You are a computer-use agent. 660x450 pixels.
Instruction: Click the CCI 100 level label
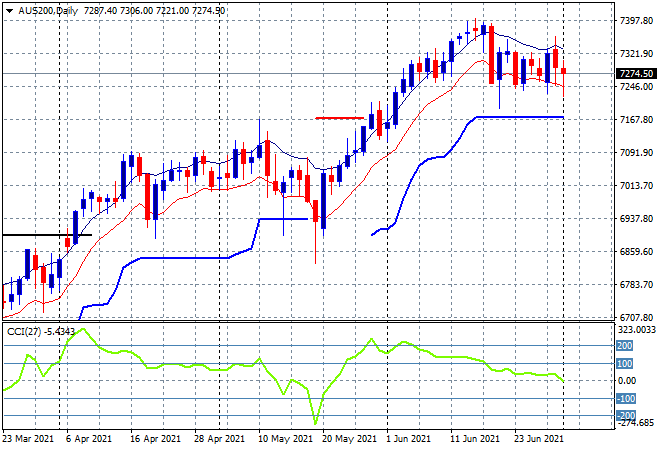[625, 364]
